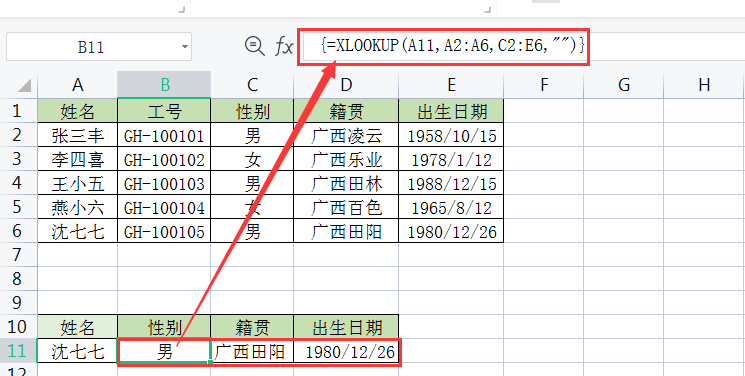The height and width of the screenshot is (376, 745).
Task: Click cell D1 containing 籍贯
Action: pyautogui.click(x=346, y=111)
